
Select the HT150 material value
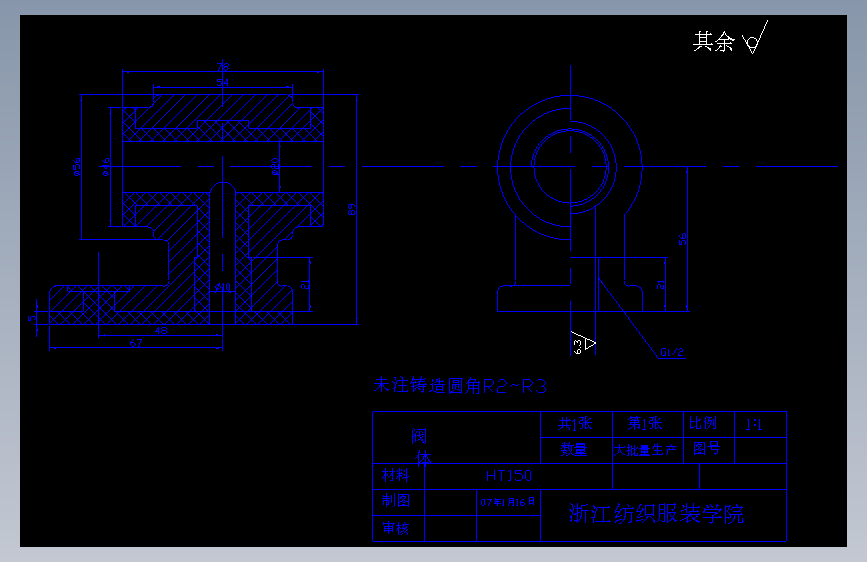(509, 476)
